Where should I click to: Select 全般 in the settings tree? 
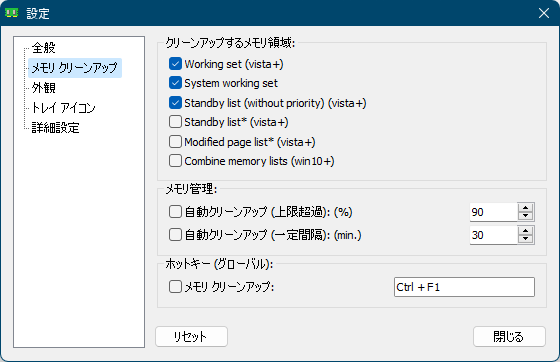[x=44, y=48]
